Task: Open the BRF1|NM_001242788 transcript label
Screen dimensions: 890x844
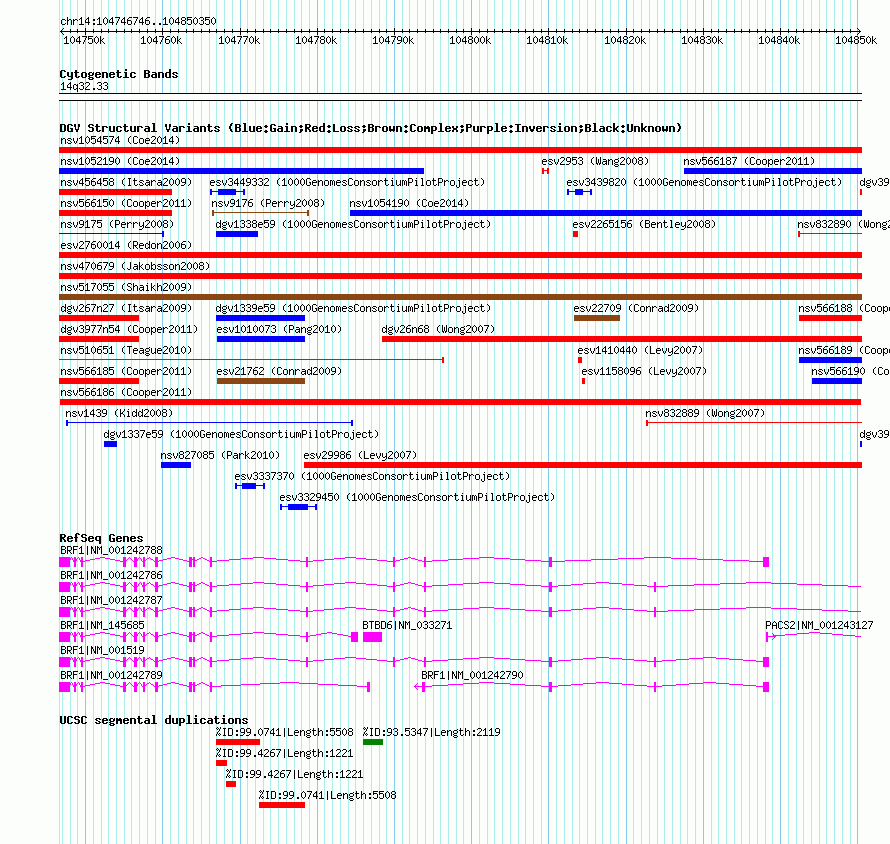Action: [111, 551]
